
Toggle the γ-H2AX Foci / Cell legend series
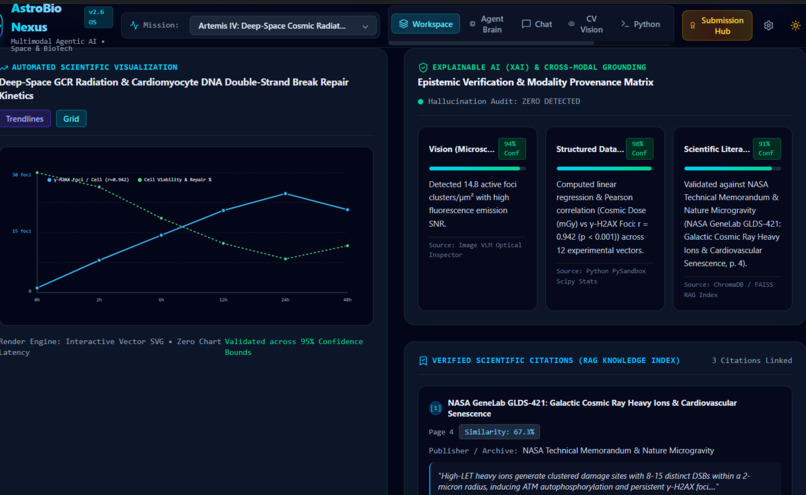(88, 180)
